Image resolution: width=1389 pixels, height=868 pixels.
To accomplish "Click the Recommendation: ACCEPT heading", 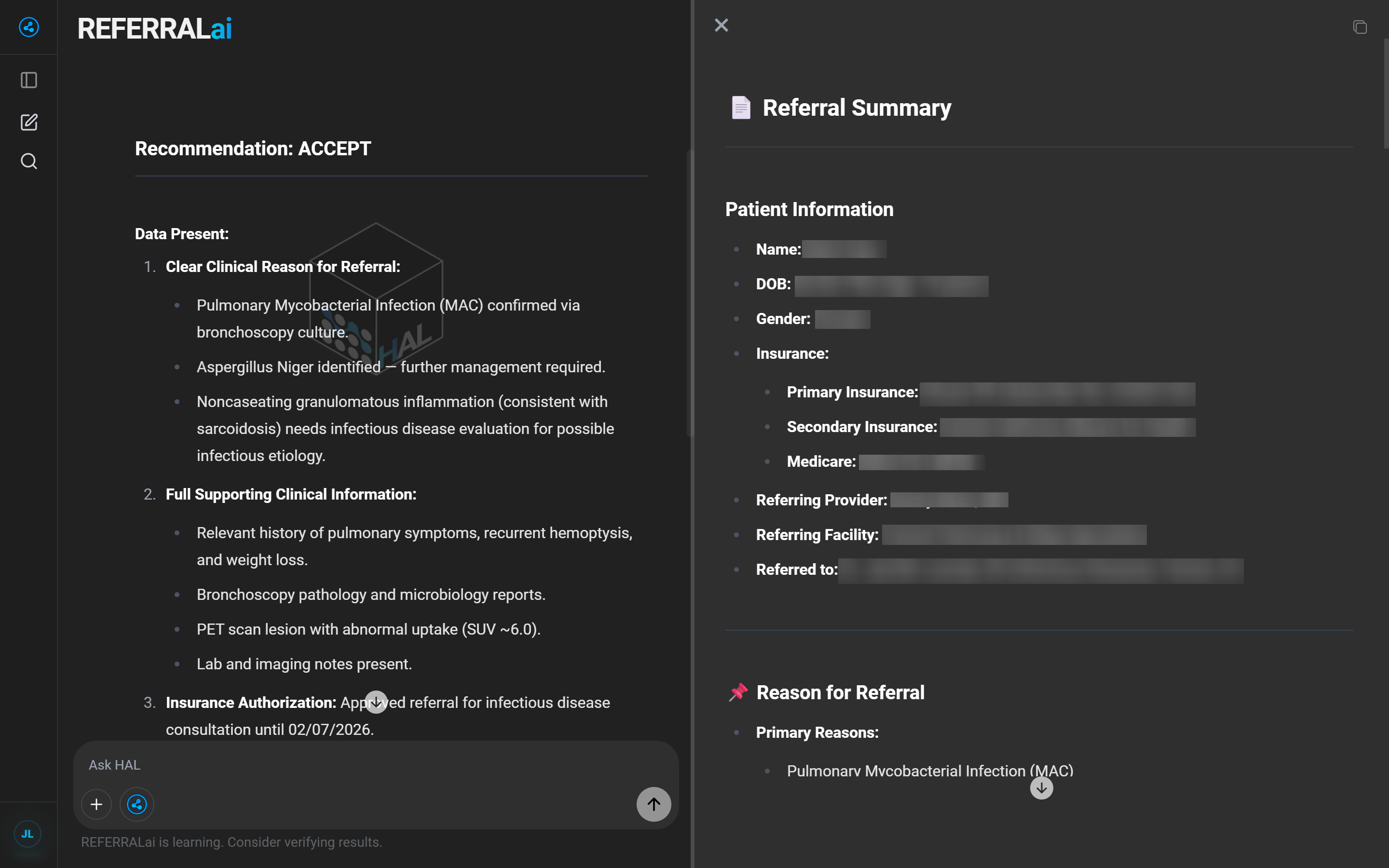I will click(253, 148).
